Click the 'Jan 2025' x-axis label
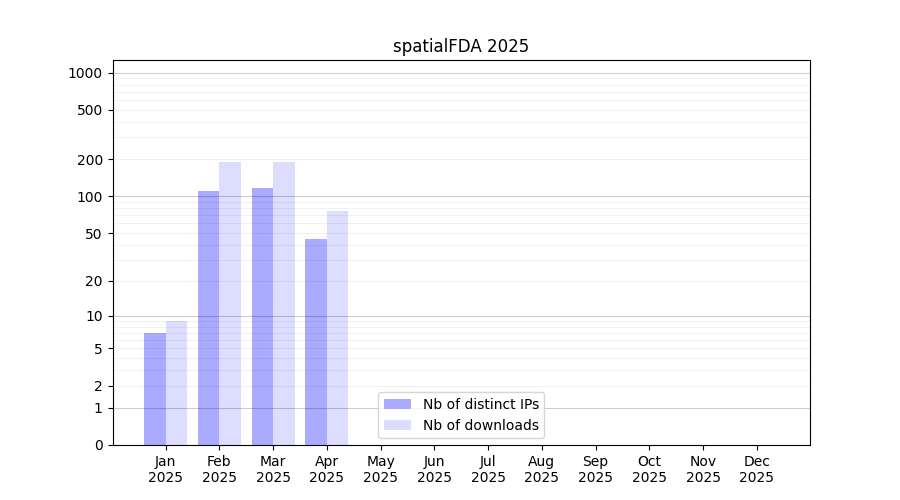The width and height of the screenshot is (900, 500). click(x=166, y=469)
